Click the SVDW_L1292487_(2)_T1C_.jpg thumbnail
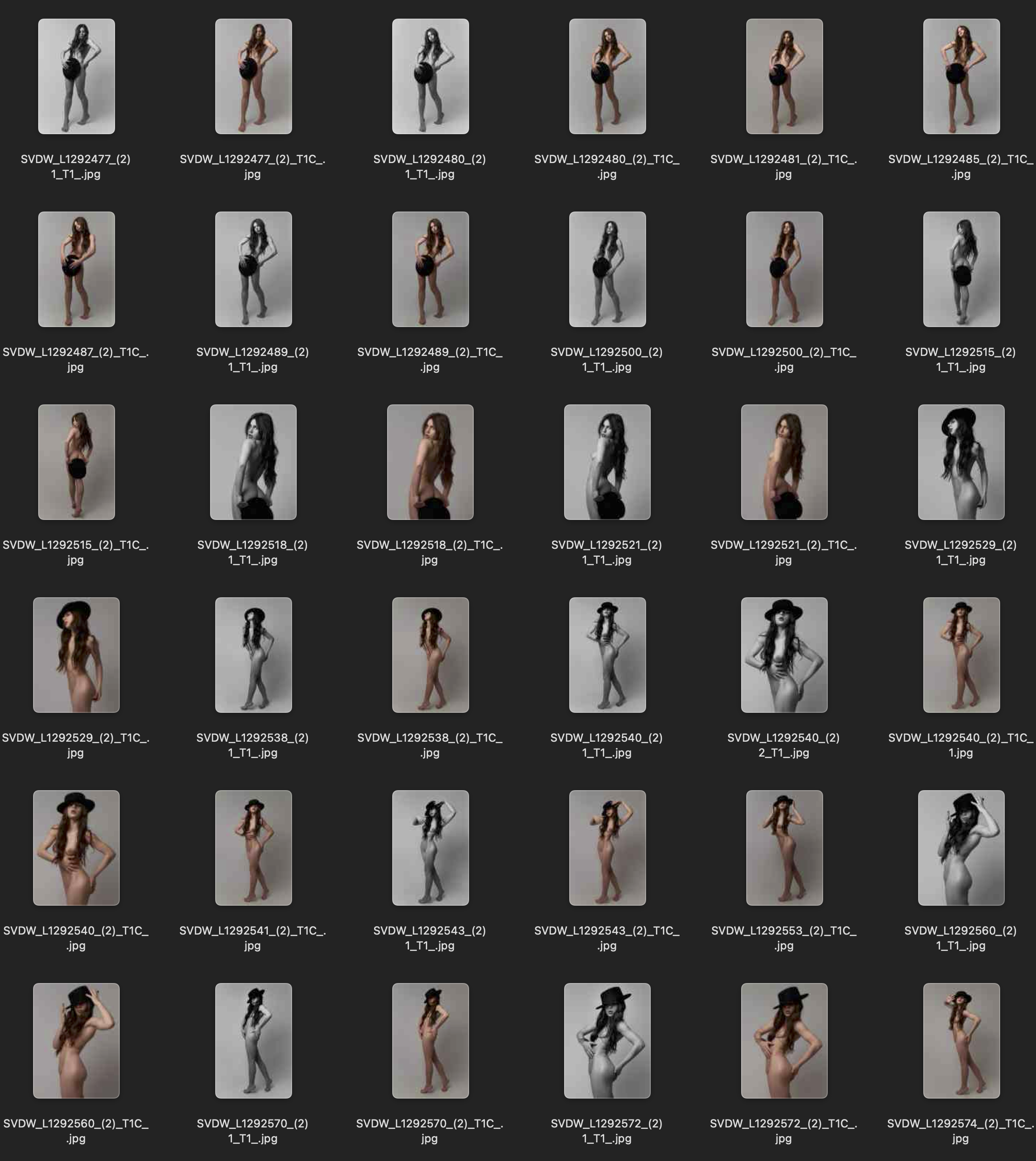This screenshot has height=1161, width=1036. [76, 269]
